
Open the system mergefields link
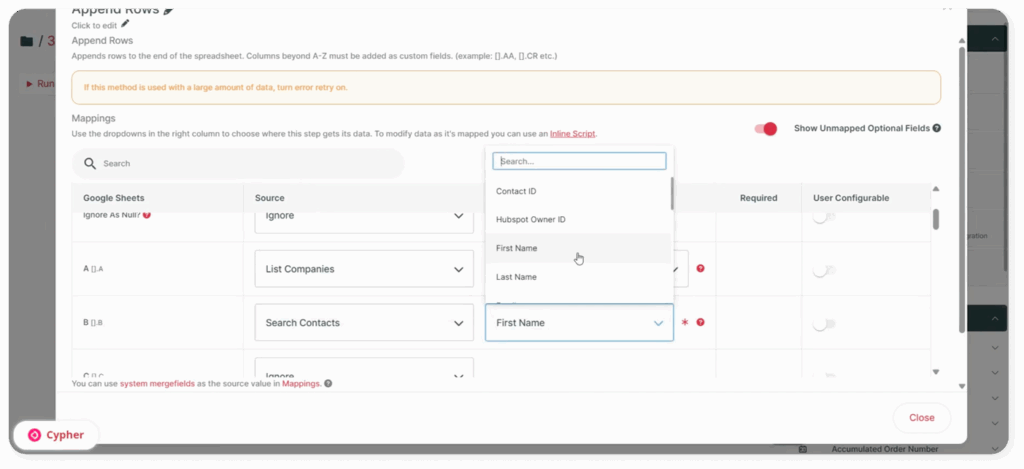pos(157,384)
